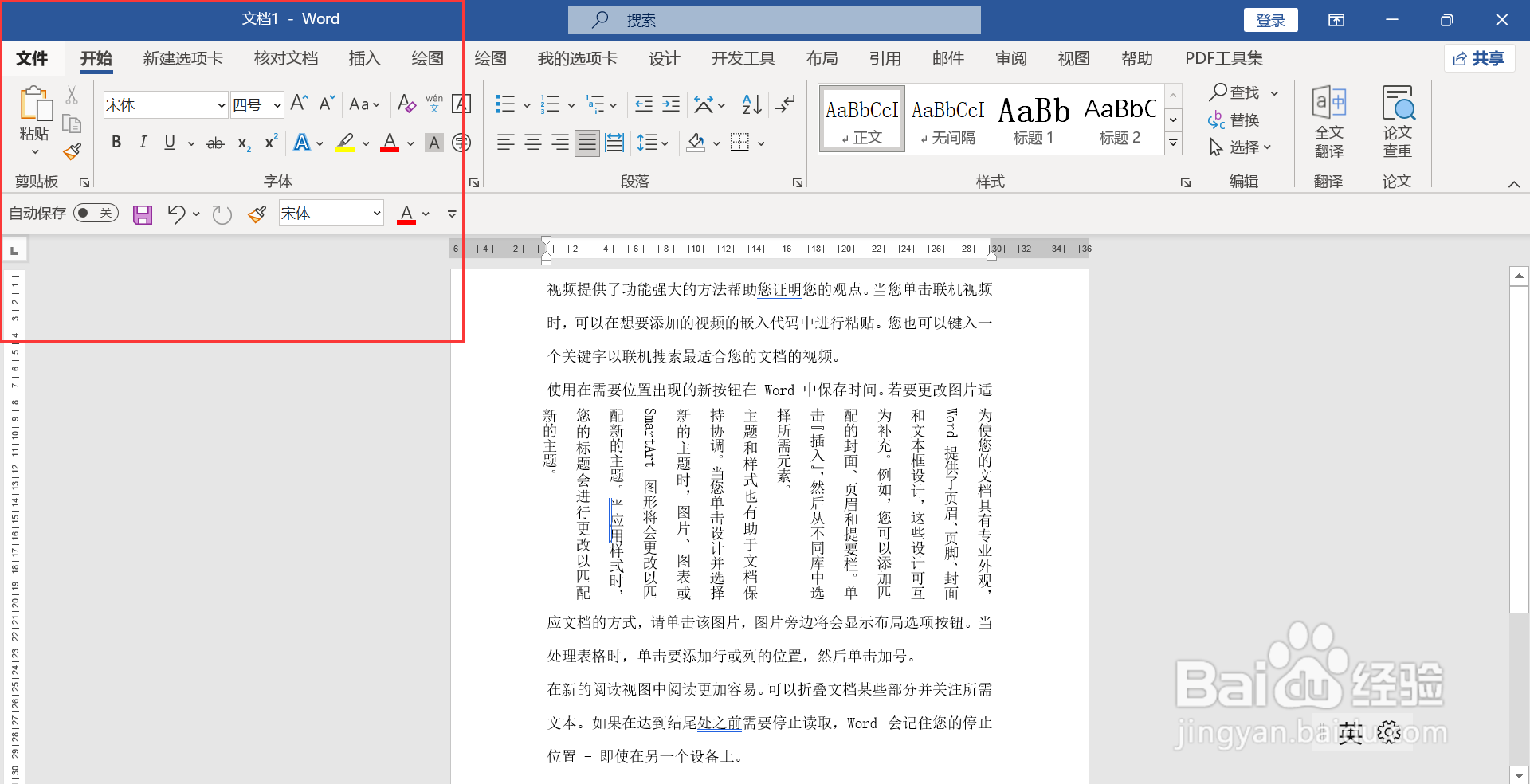1530x784 pixels.
Task: Open the font name dropdown in ribbon
Action: click(x=222, y=105)
